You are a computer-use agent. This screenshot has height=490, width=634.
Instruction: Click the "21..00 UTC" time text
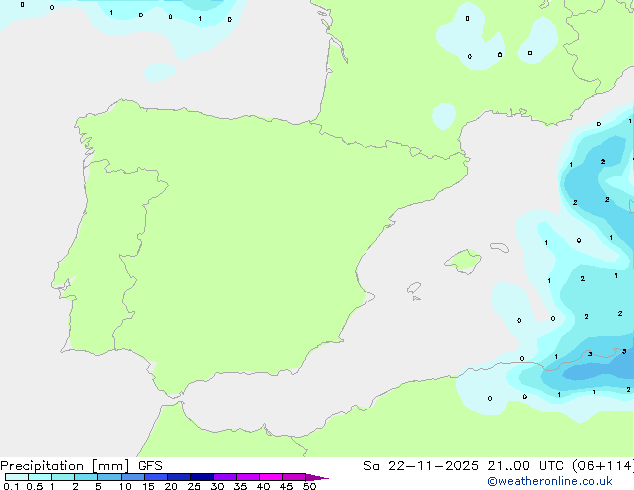[525, 466]
